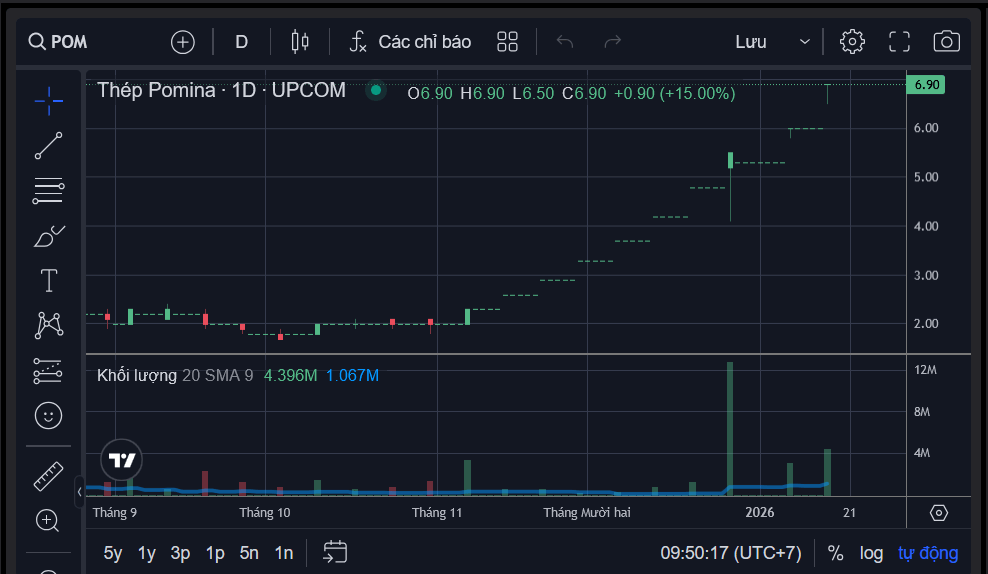Viewport: 988px width, 574px height.
Task: Open the chart patterns tool
Action: [x=48, y=325]
